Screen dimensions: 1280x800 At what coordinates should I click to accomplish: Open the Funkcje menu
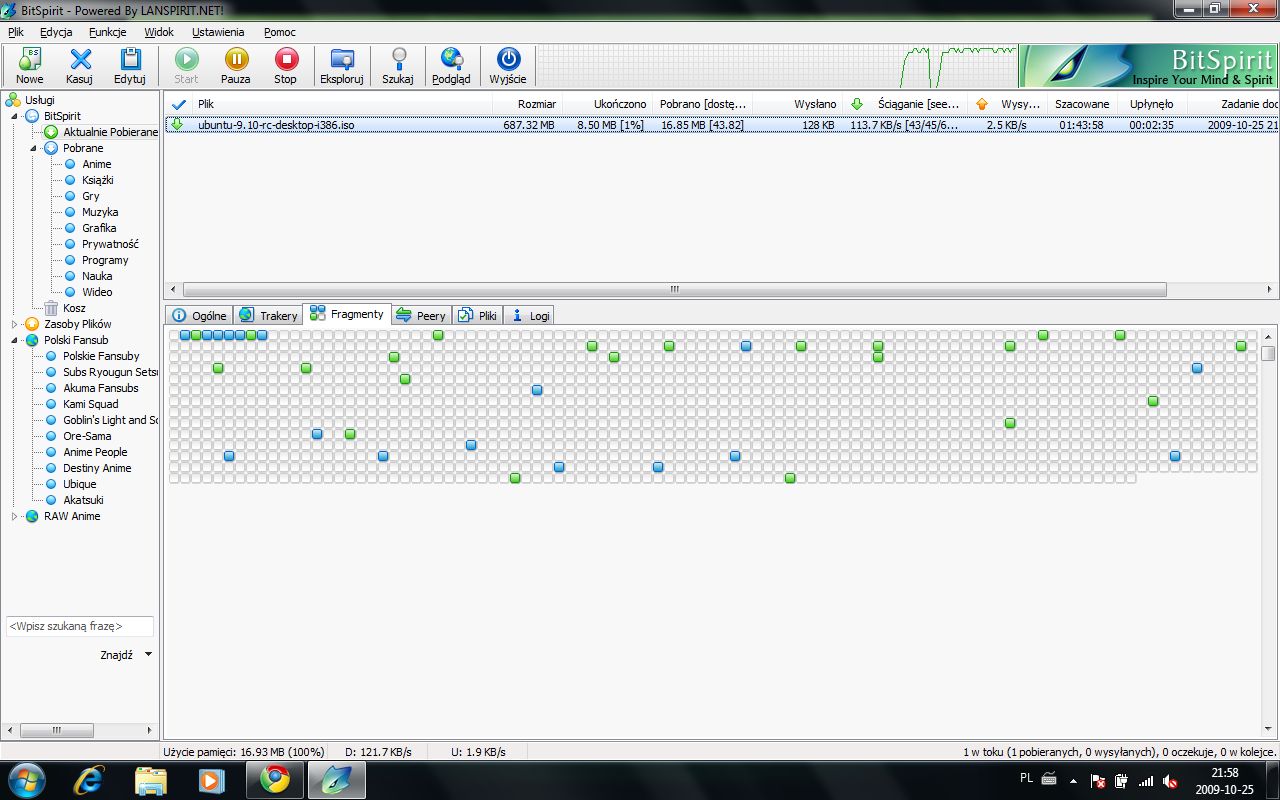click(108, 32)
